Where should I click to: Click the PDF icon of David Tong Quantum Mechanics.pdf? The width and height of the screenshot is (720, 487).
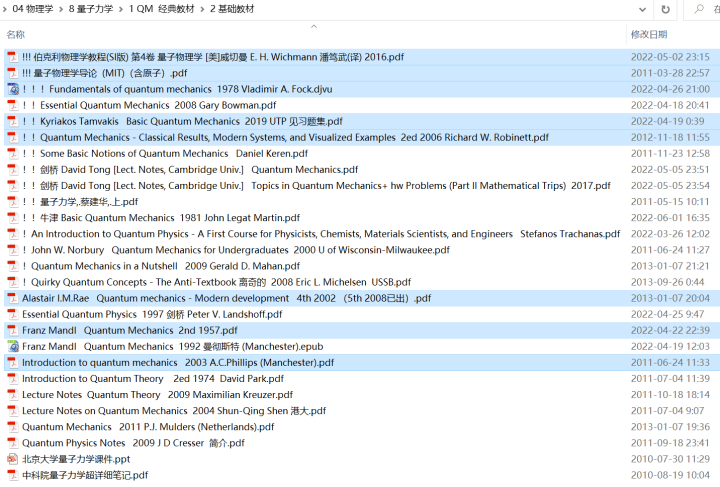[13, 169]
